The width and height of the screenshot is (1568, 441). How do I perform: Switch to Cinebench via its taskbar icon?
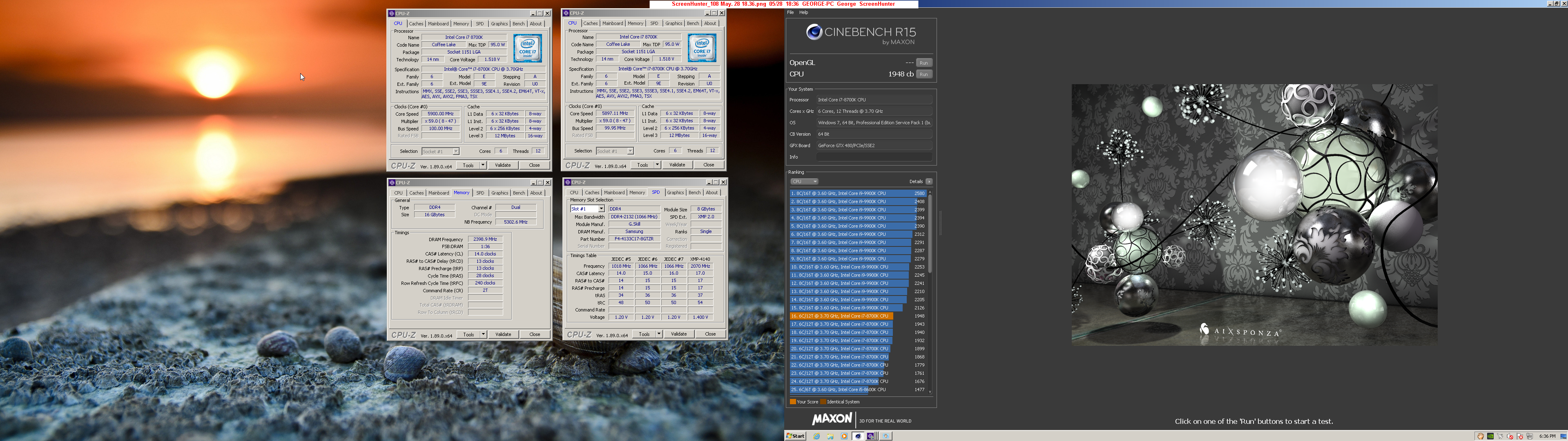tap(858, 436)
